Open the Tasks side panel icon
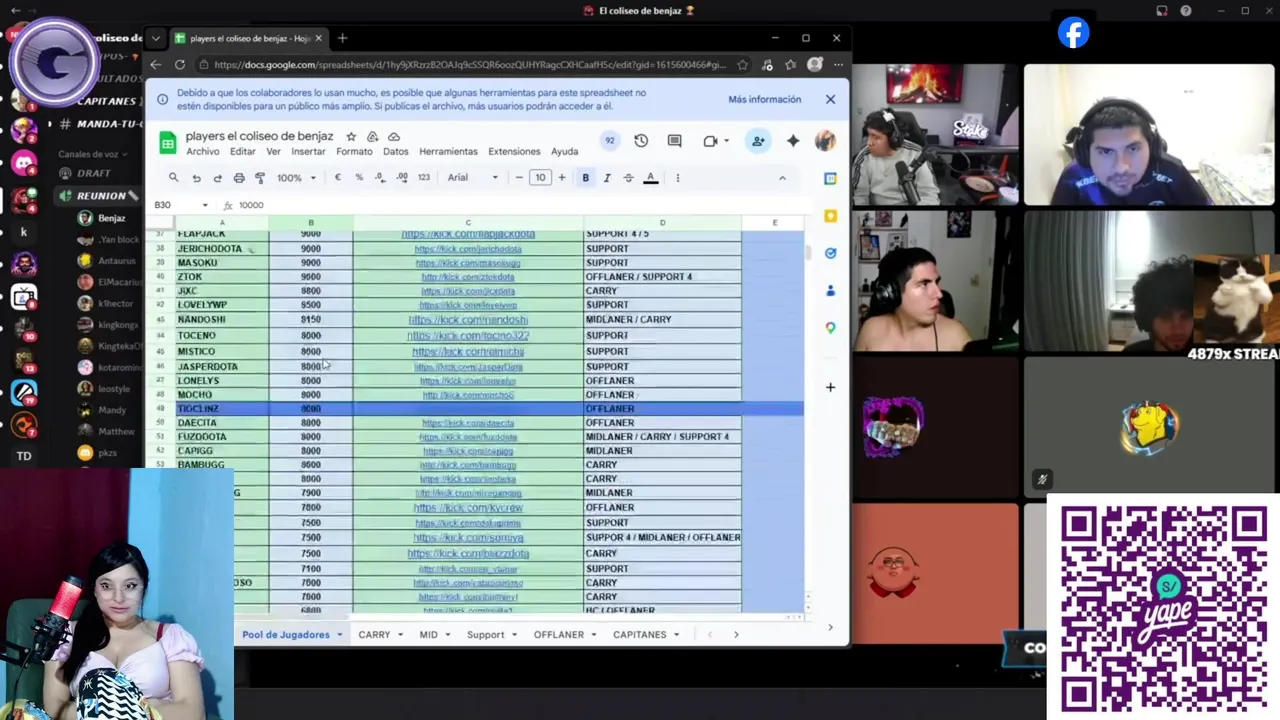The image size is (1280, 720). (830, 254)
